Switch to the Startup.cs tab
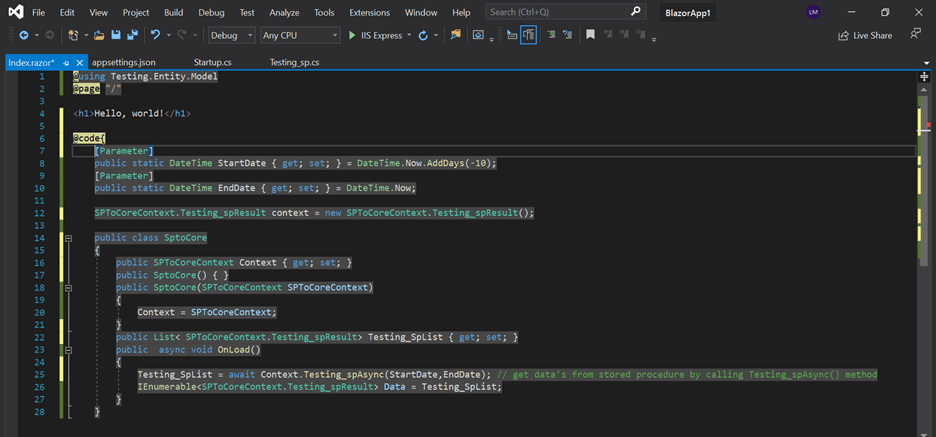Screen dimensions: 936x437 tap(212, 62)
